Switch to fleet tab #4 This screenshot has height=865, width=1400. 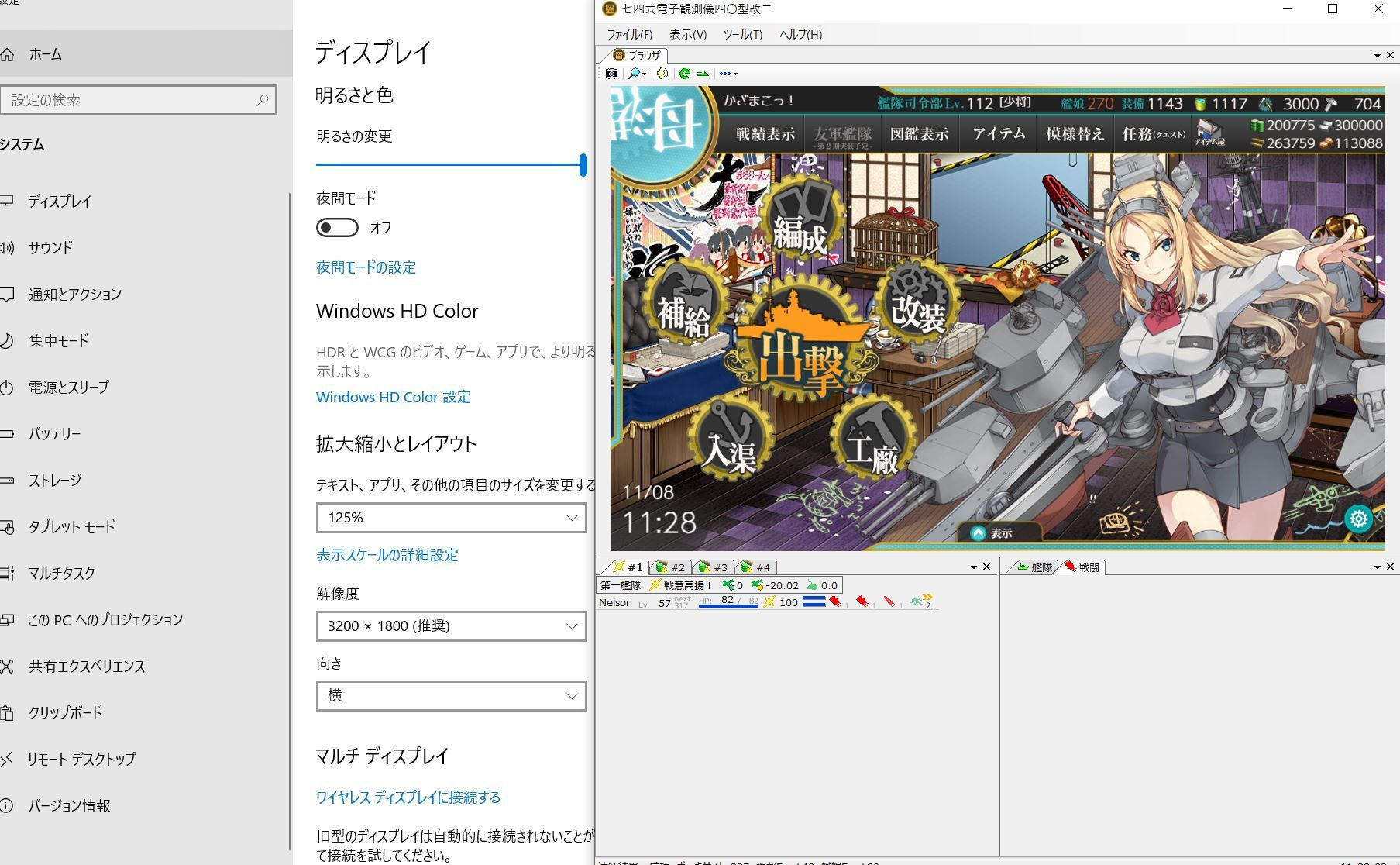[755, 567]
